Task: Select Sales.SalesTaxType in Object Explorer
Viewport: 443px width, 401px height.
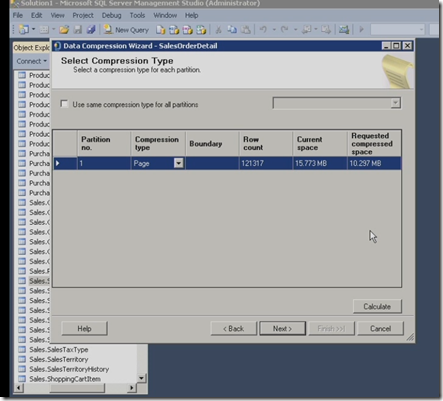Action: [x=59, y=350]
